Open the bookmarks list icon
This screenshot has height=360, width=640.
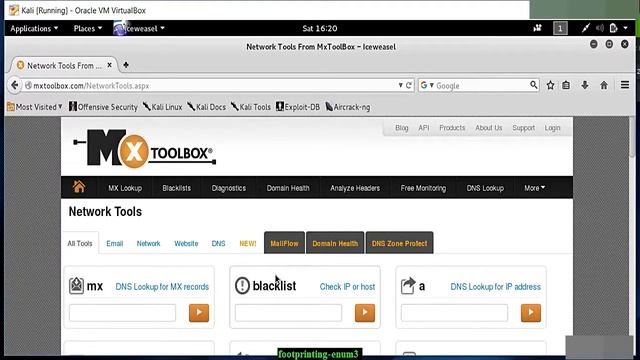click(566, 85)
